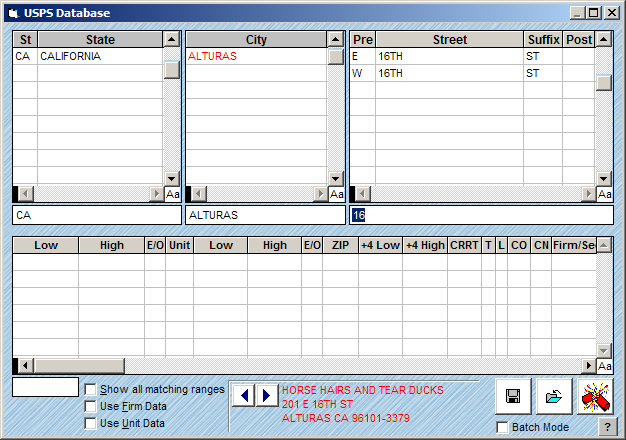The height and width of the screenshot is (440, 626).
Task: Select the E 16TH ST street row
Action: (x=473, y=56)
